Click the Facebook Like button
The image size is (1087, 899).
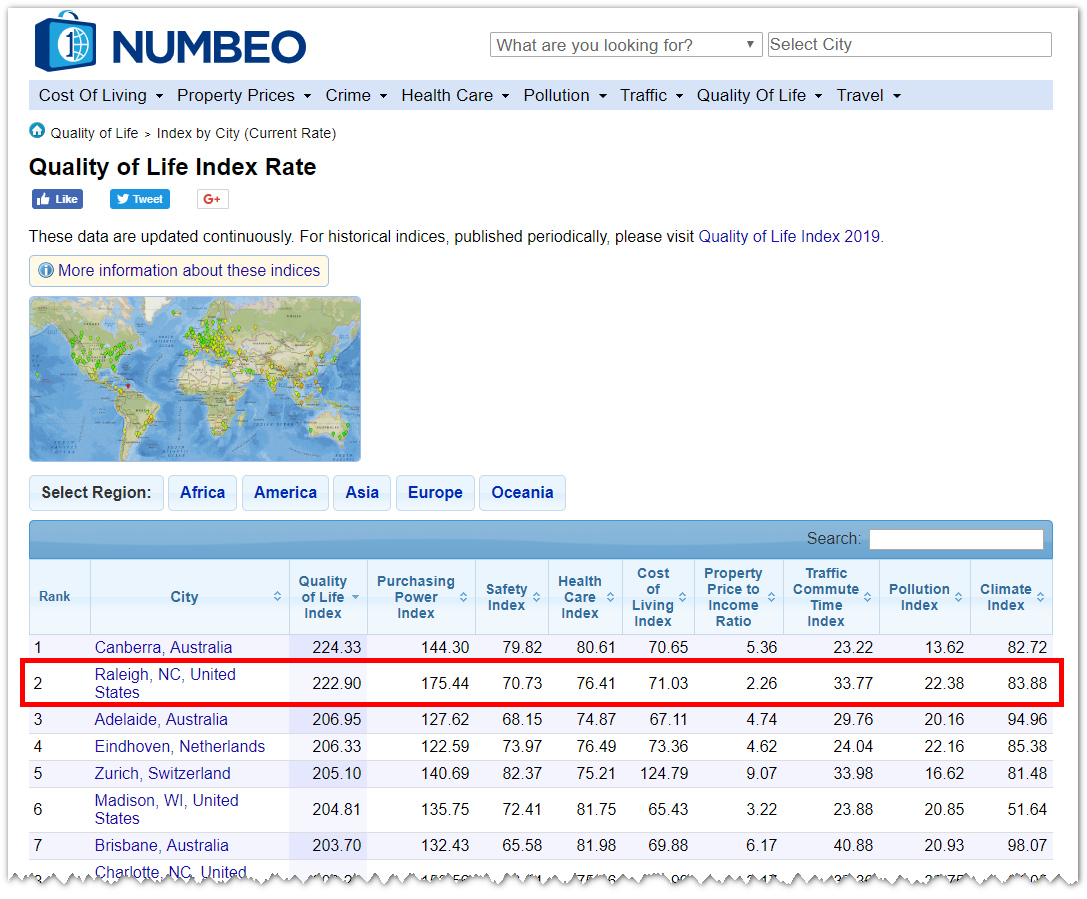click(57, 199)
